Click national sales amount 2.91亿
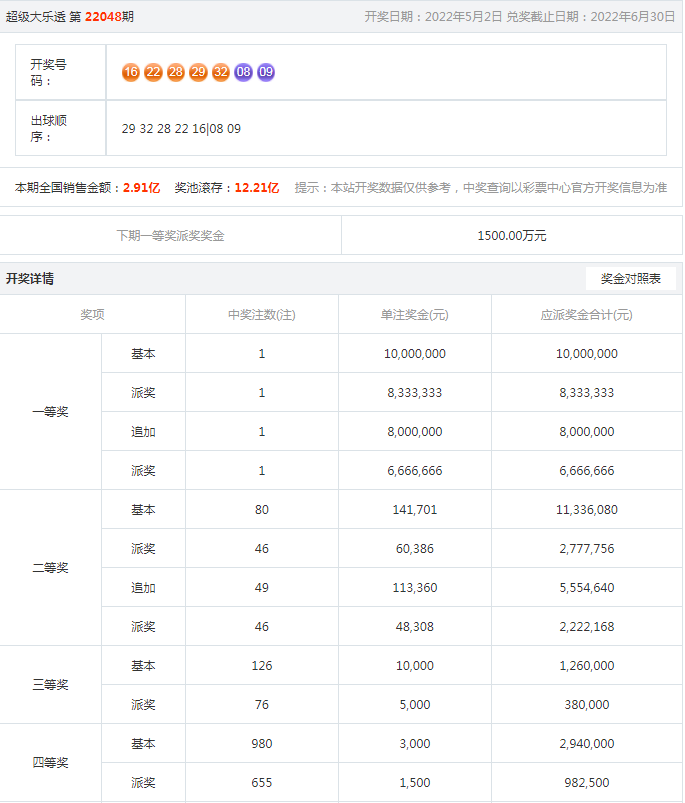The height and width of the screenshot is (803, 685). pyautogui.click(x=141, y=188)
